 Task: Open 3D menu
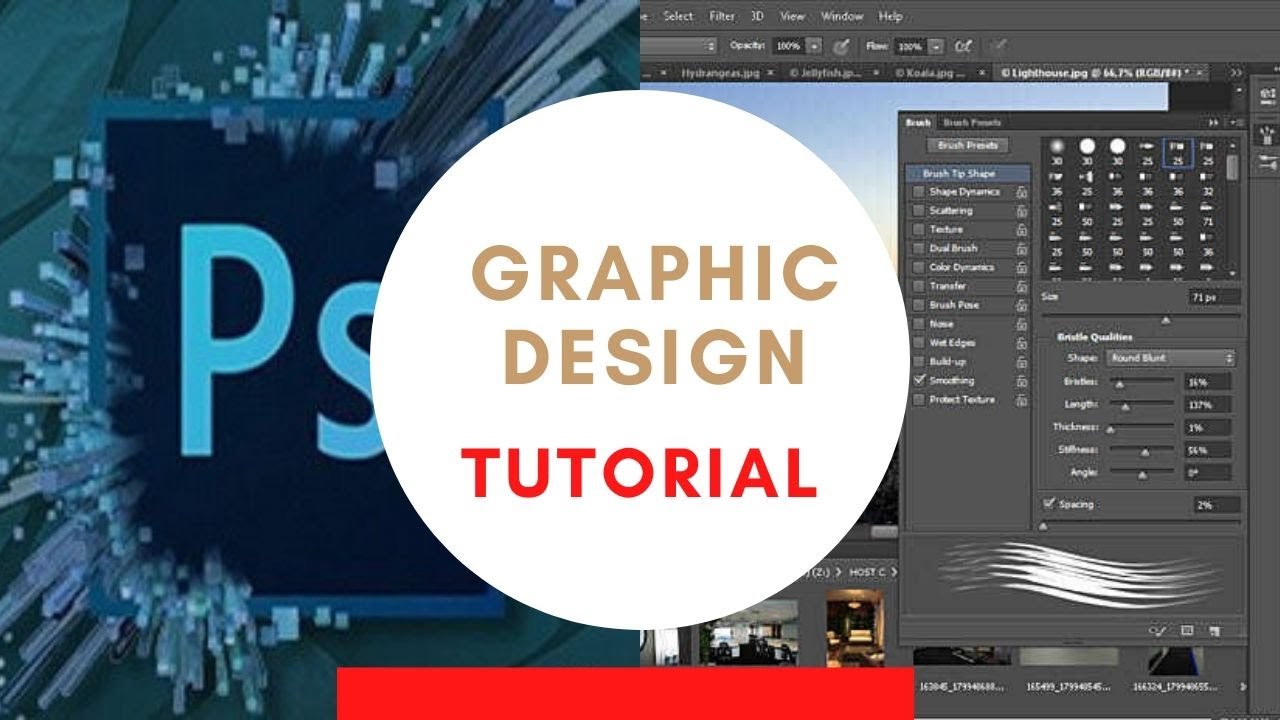tap(757, 16)
